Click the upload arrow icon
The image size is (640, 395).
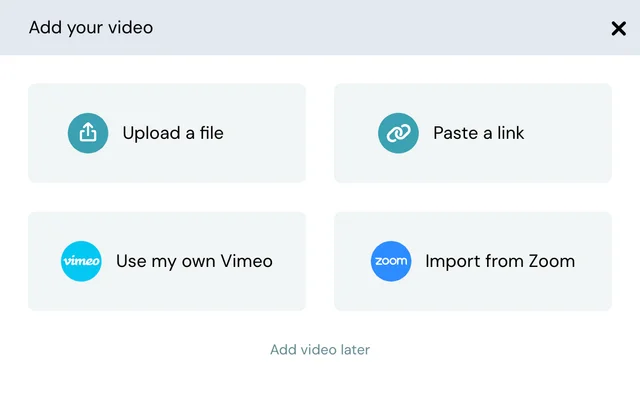click(x=88, y=133)
